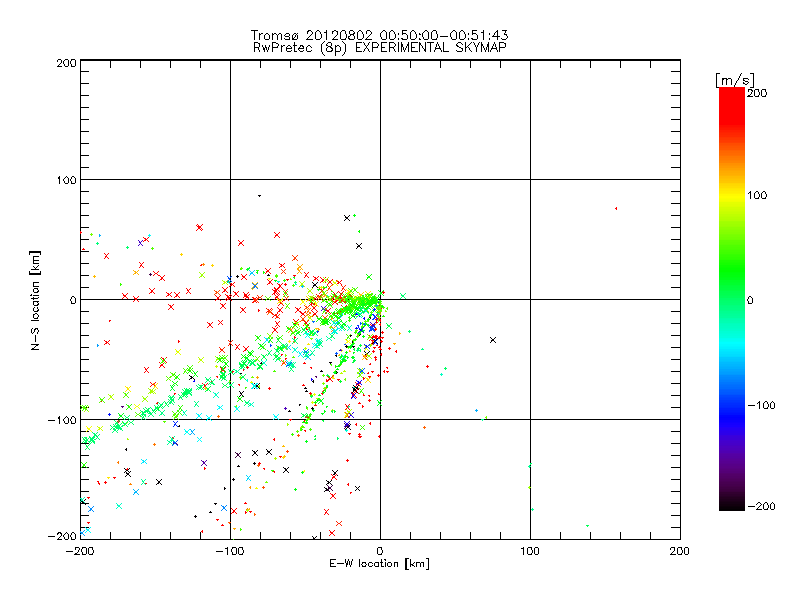Click the colorbar label '0'

pyautogui.click(x=750, y=300)
